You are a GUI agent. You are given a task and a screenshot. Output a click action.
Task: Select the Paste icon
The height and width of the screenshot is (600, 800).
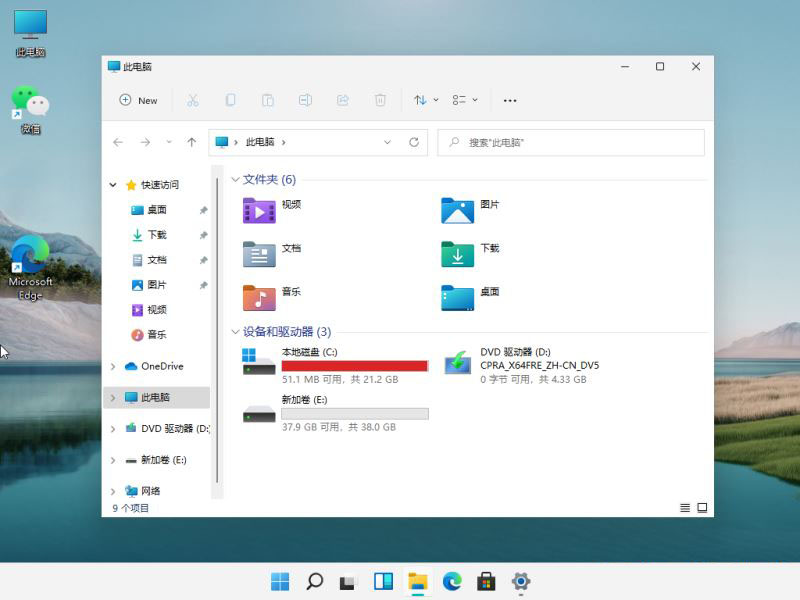(268, 100)
